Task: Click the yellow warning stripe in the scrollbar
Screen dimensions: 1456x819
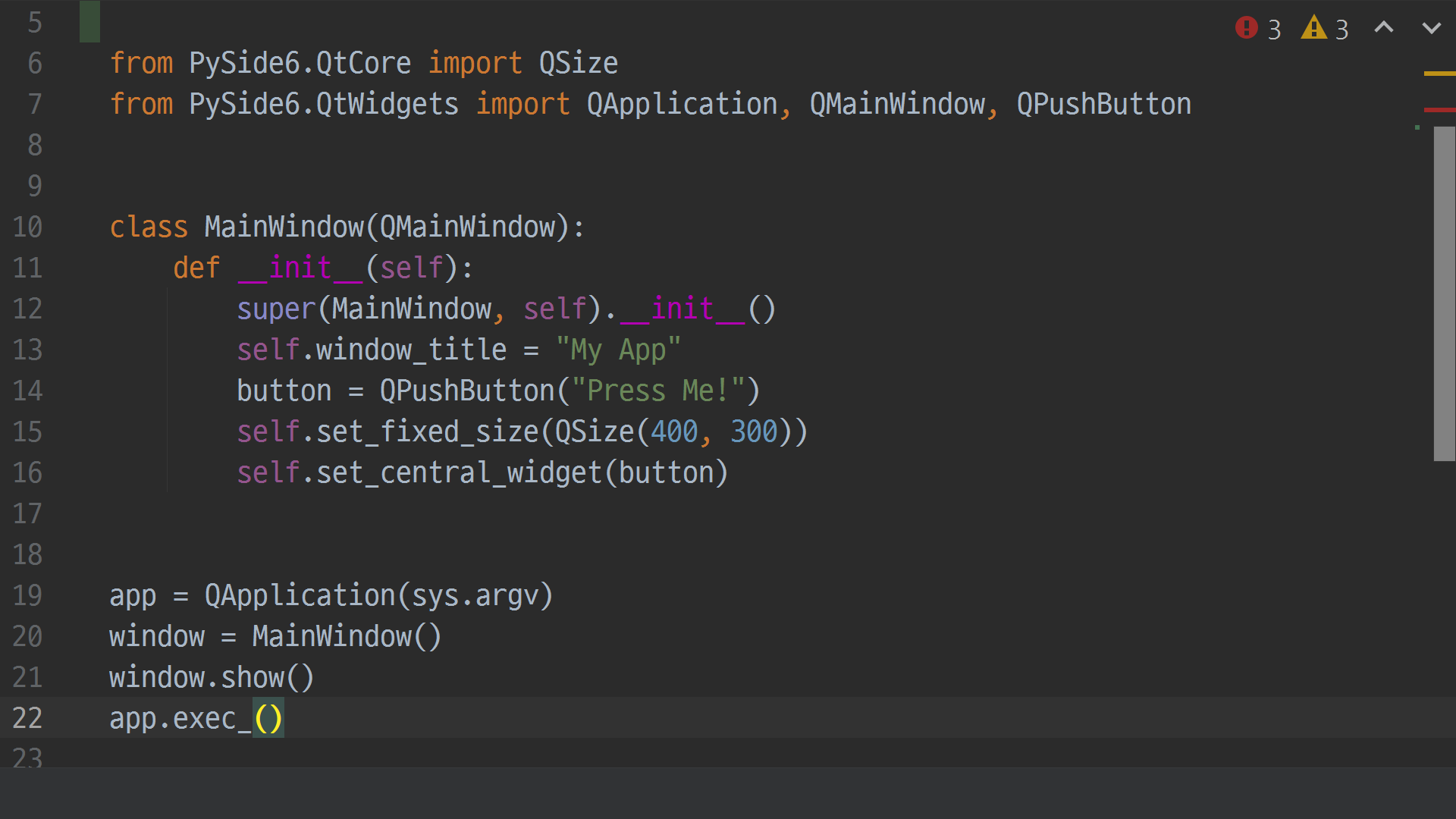Action: point(1439,74)
